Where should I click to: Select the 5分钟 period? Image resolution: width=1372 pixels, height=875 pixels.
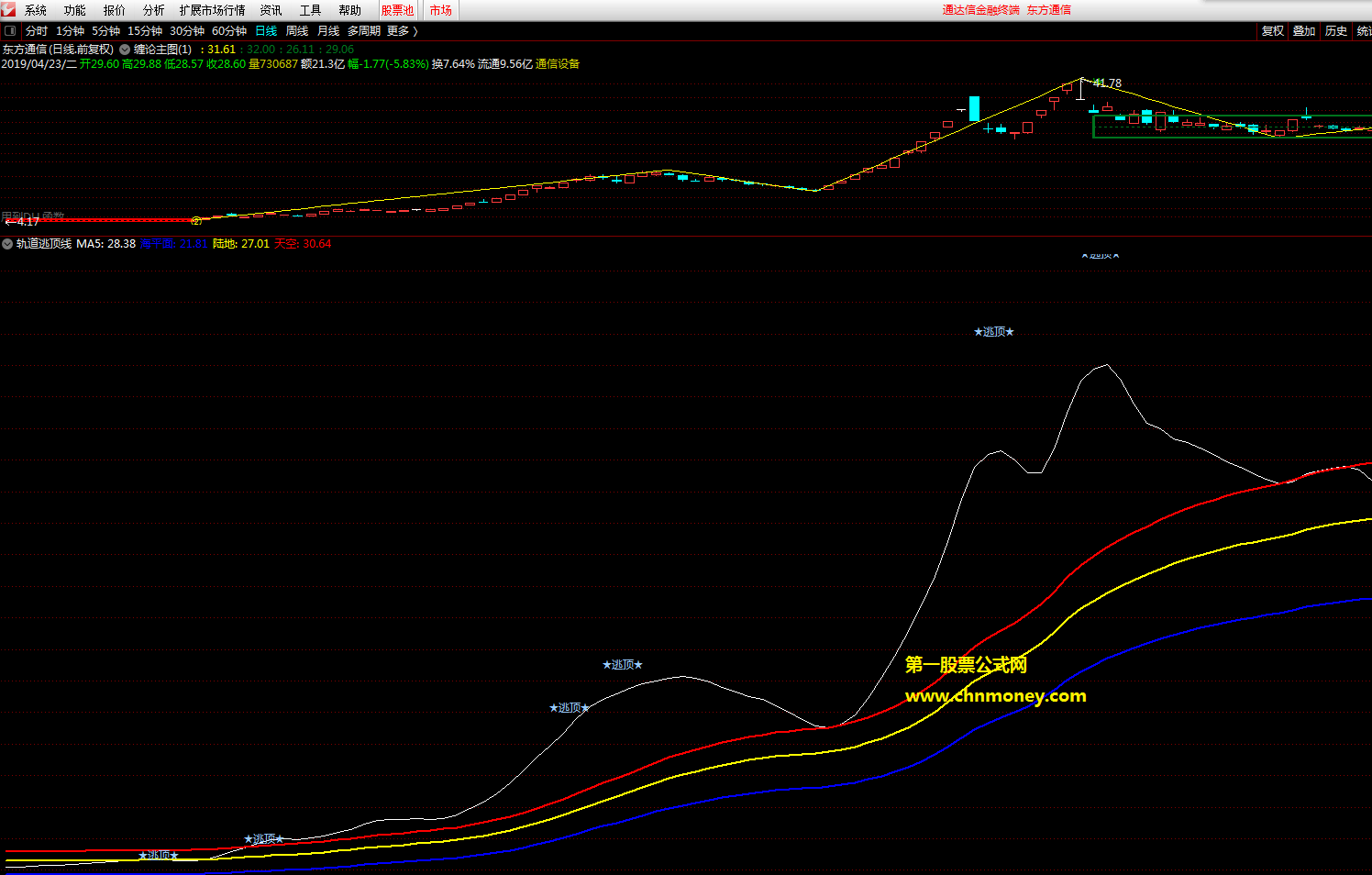point(106,31)
